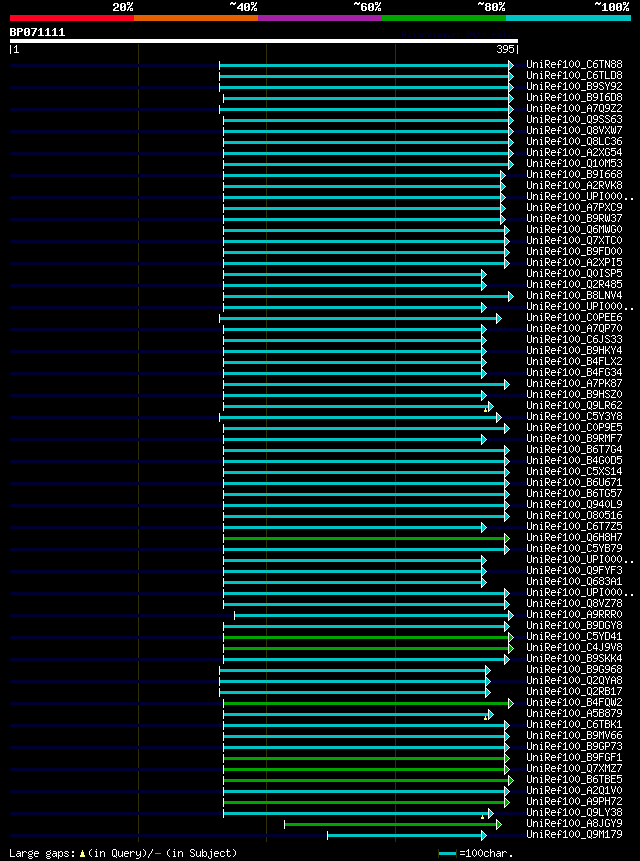Select hit label UniRef100_B6T7G4
Viewport: 640px width, 861px height.
(x=575, y=449)
